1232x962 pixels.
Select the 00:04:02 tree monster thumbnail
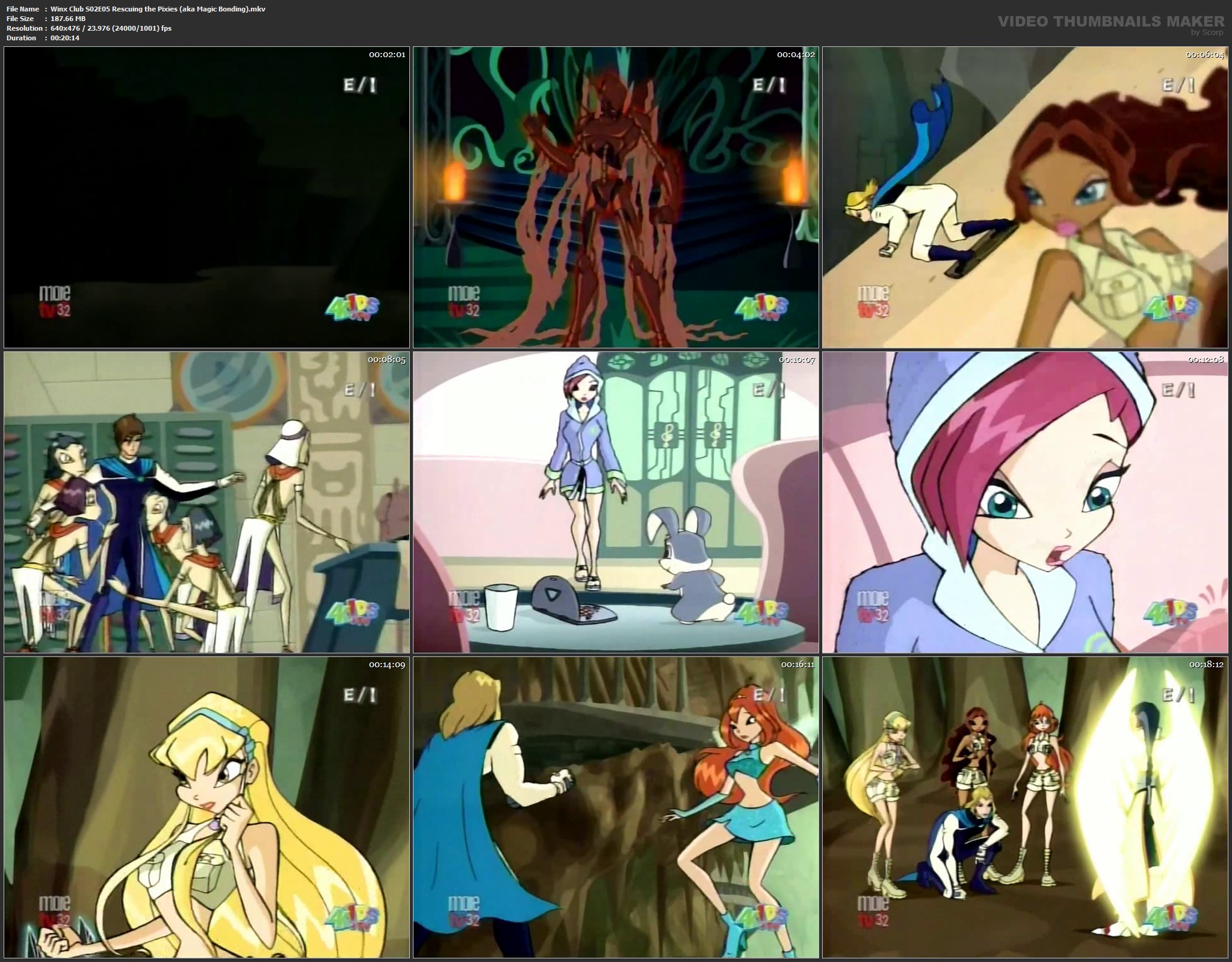(x=616, y=197)
